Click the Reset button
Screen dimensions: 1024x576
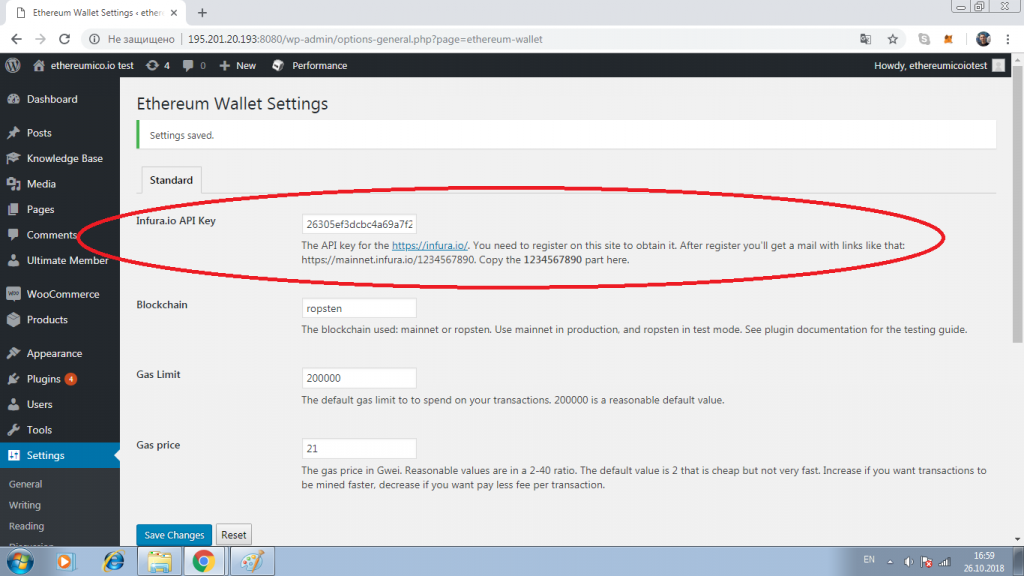click(x=233, y=535)
